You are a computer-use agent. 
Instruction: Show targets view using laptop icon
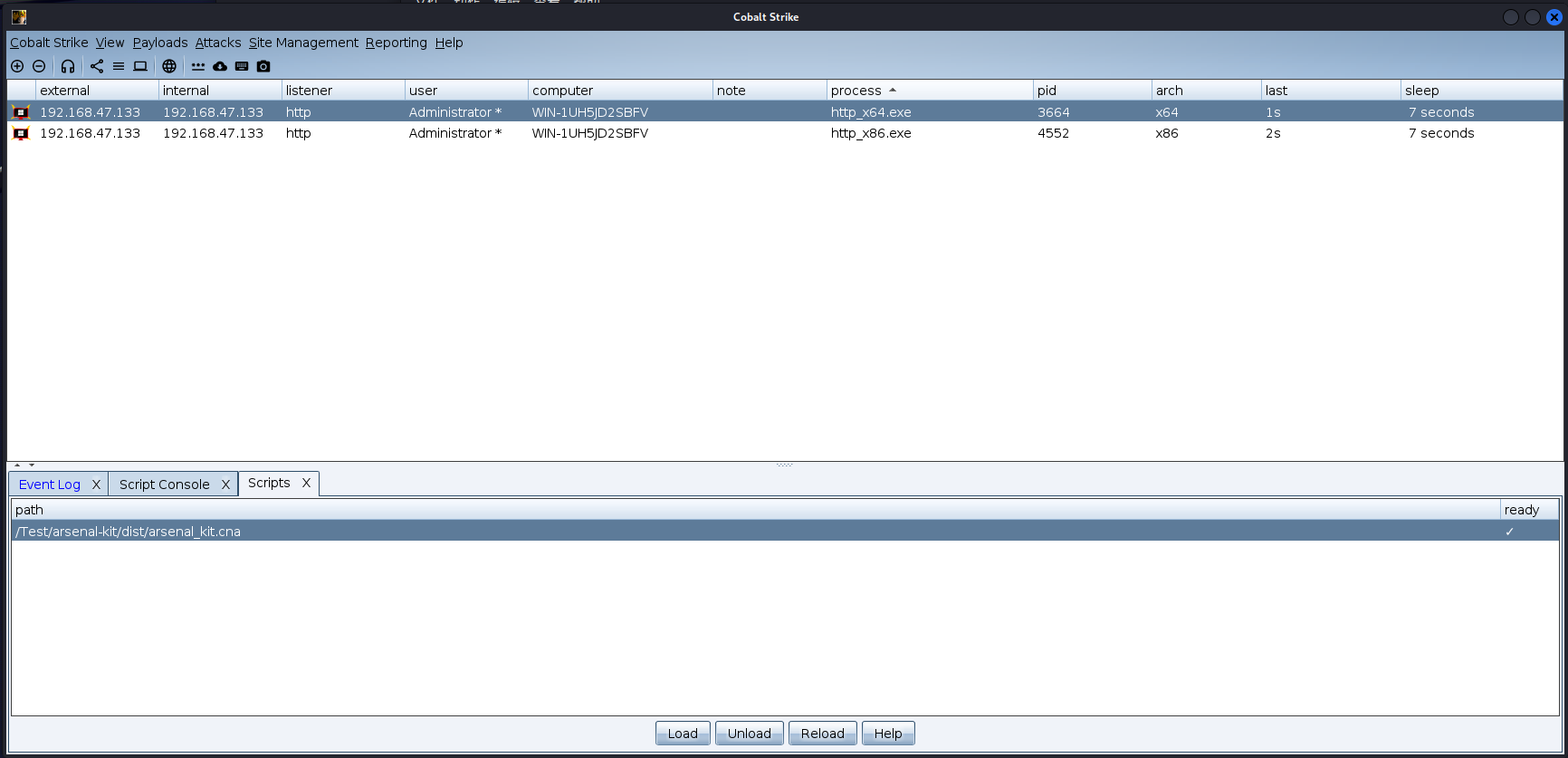(140, 66)
